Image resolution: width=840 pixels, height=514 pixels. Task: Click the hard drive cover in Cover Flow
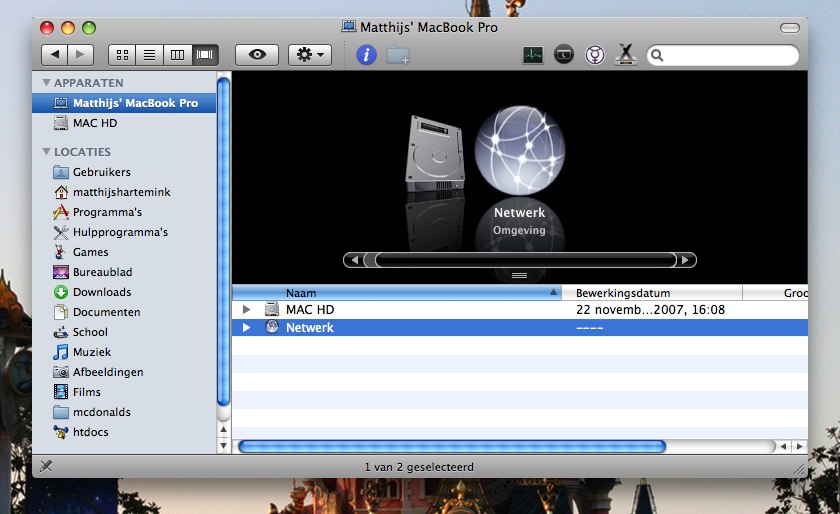[x=435, y=153]
